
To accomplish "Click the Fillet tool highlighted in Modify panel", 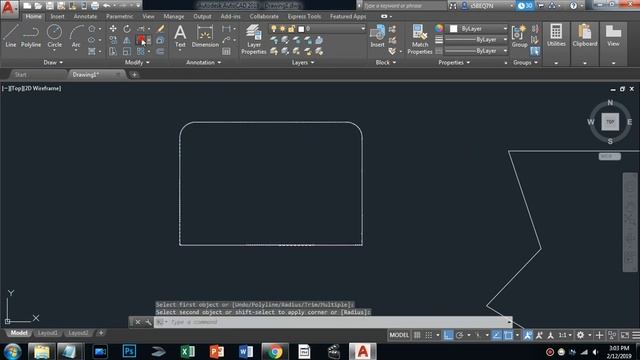I will tap(141, 40).
